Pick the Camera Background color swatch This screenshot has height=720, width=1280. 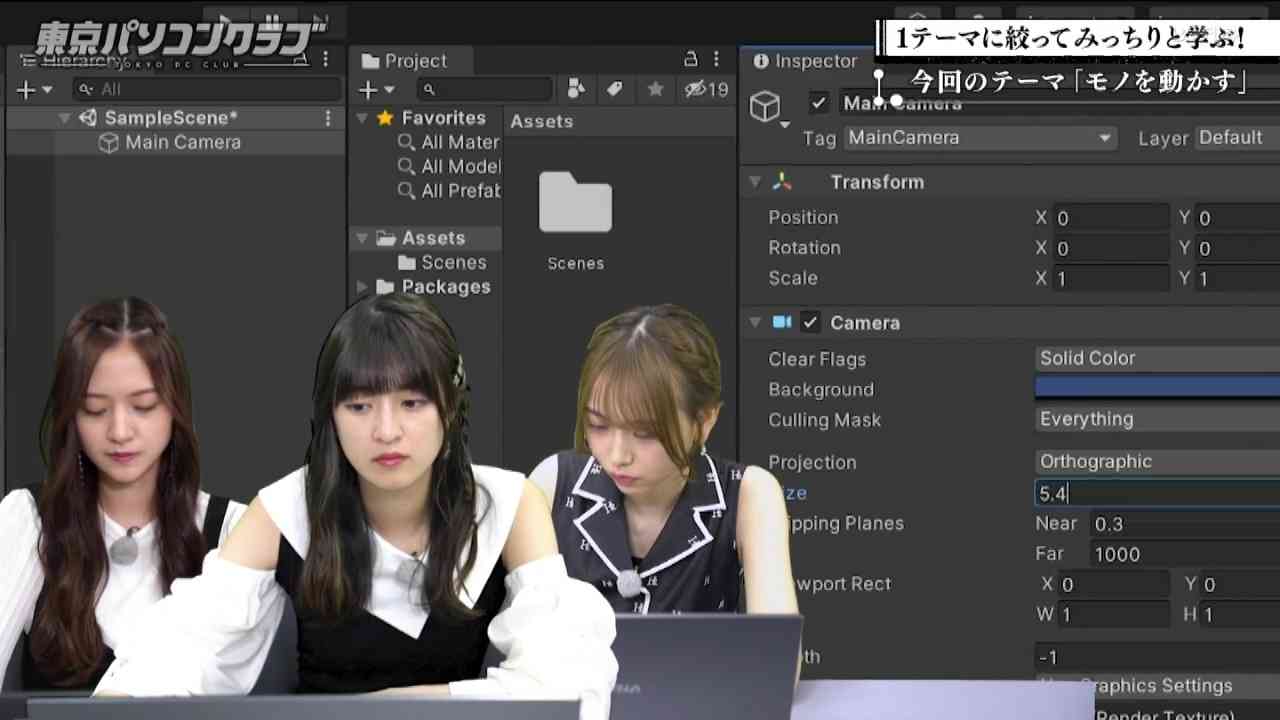coord(1157,387)
